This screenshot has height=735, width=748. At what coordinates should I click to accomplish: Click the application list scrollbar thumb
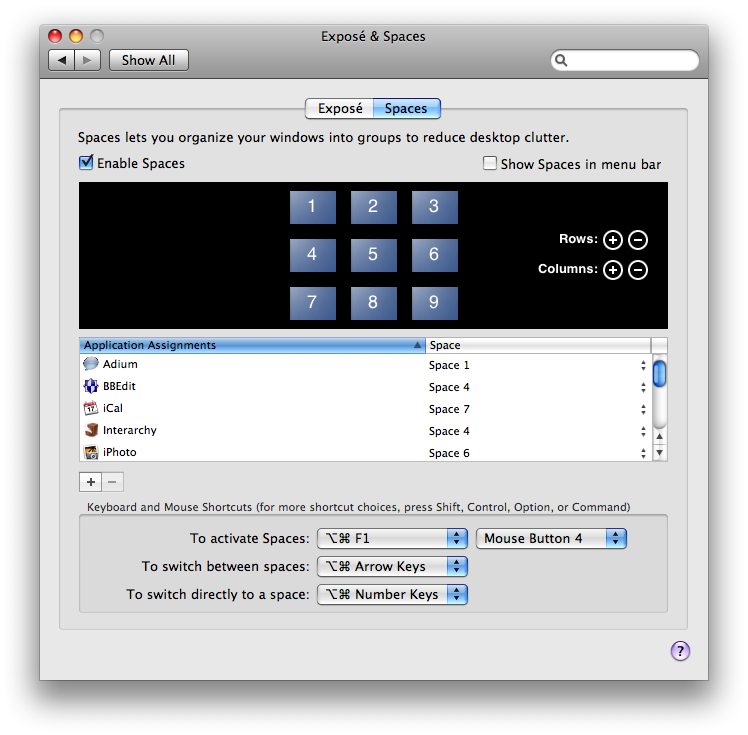[659, 374]
